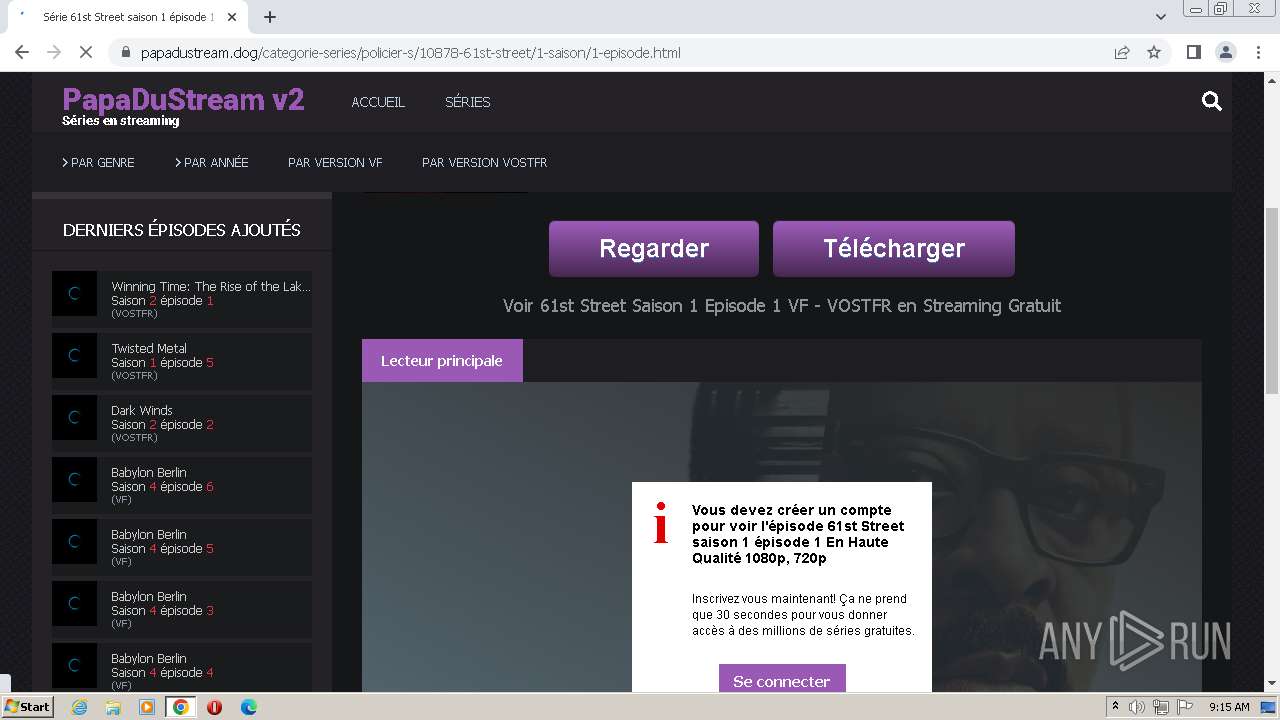Open the Opera icon in the taskbar
This screenshot has height=720, width=1280.
[x=214, y=707]
